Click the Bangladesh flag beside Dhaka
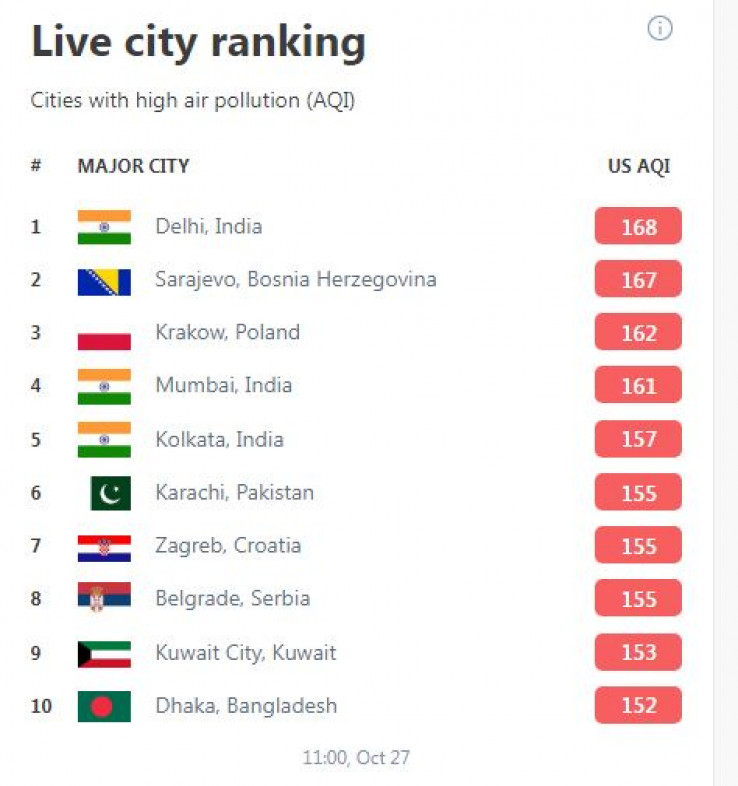 pyautogui.click(x=104, y=707)
